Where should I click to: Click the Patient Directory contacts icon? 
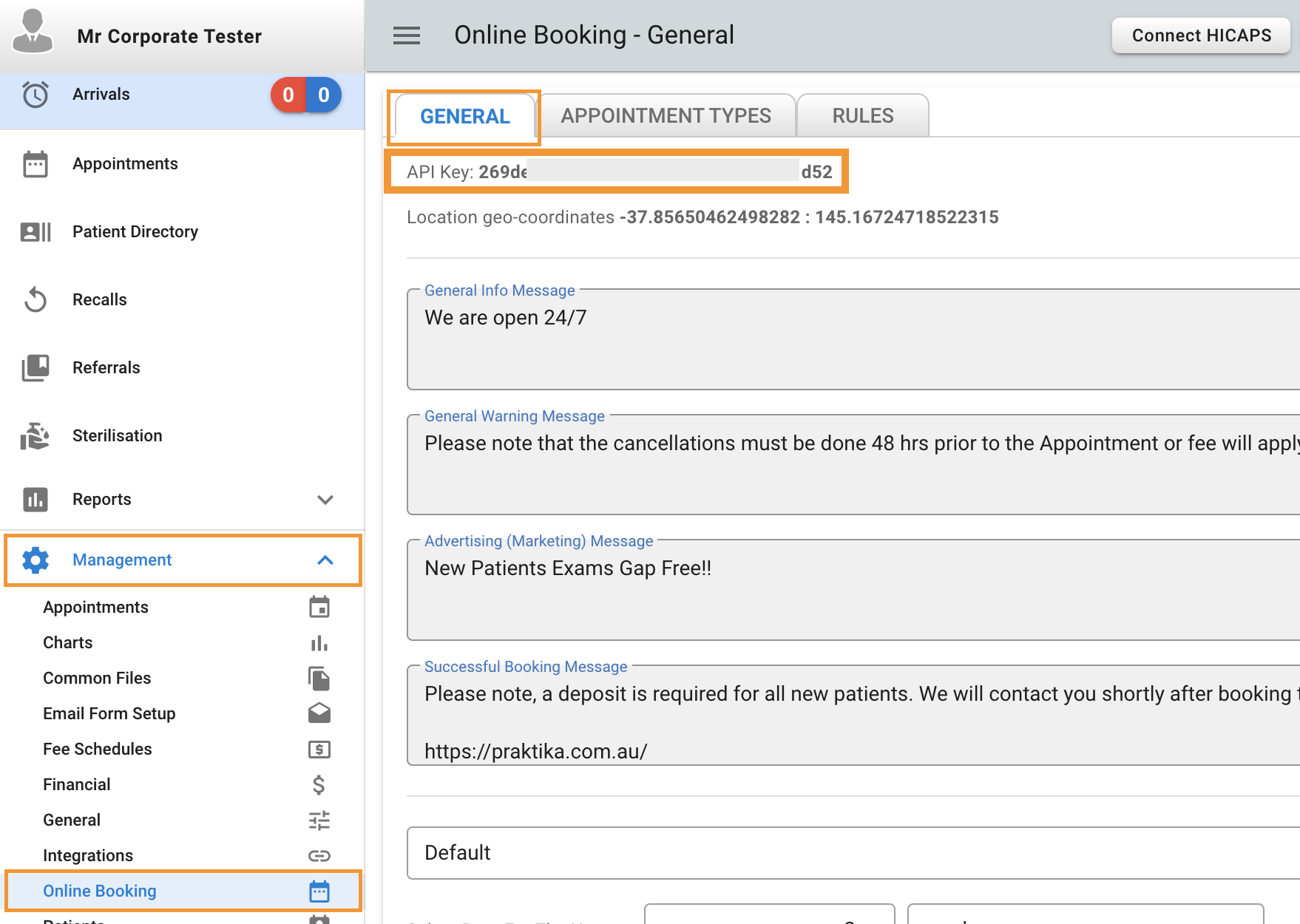[x=35, y=232]
